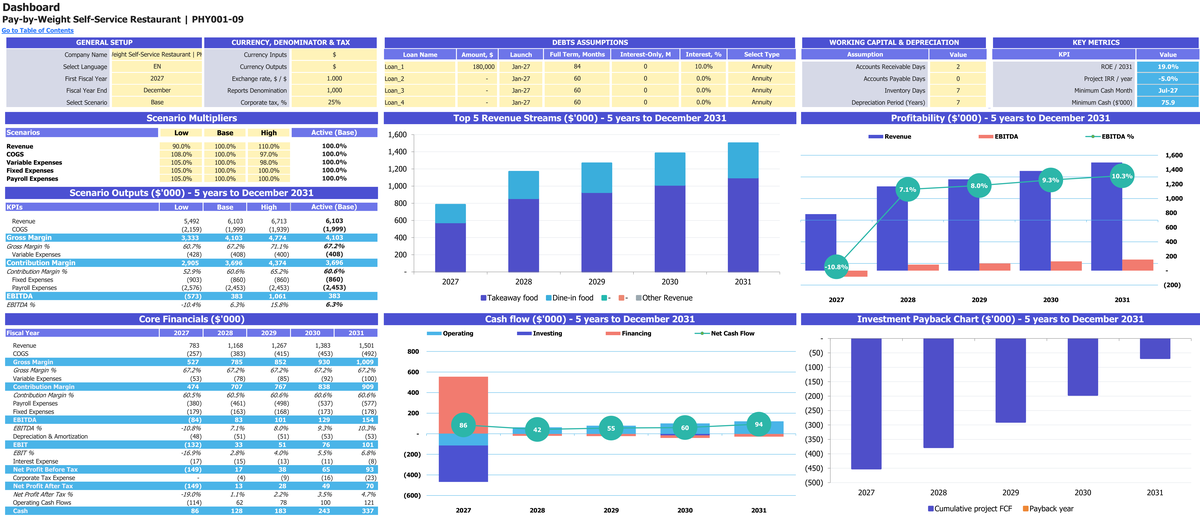The width and height of the screenshot is (1200, 518).
Task: Edit Revenue Low multiplier 90.0%
Action: click(181, 146)
